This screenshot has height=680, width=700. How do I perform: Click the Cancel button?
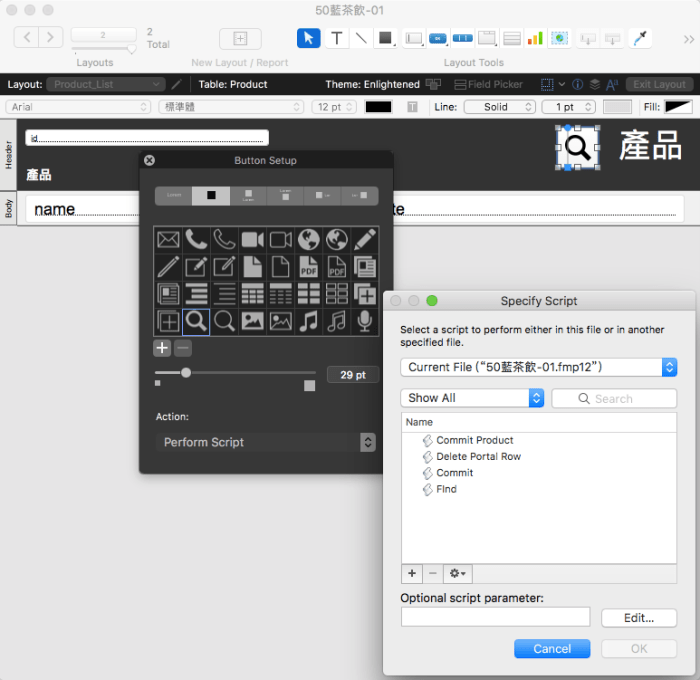point(552,648)
